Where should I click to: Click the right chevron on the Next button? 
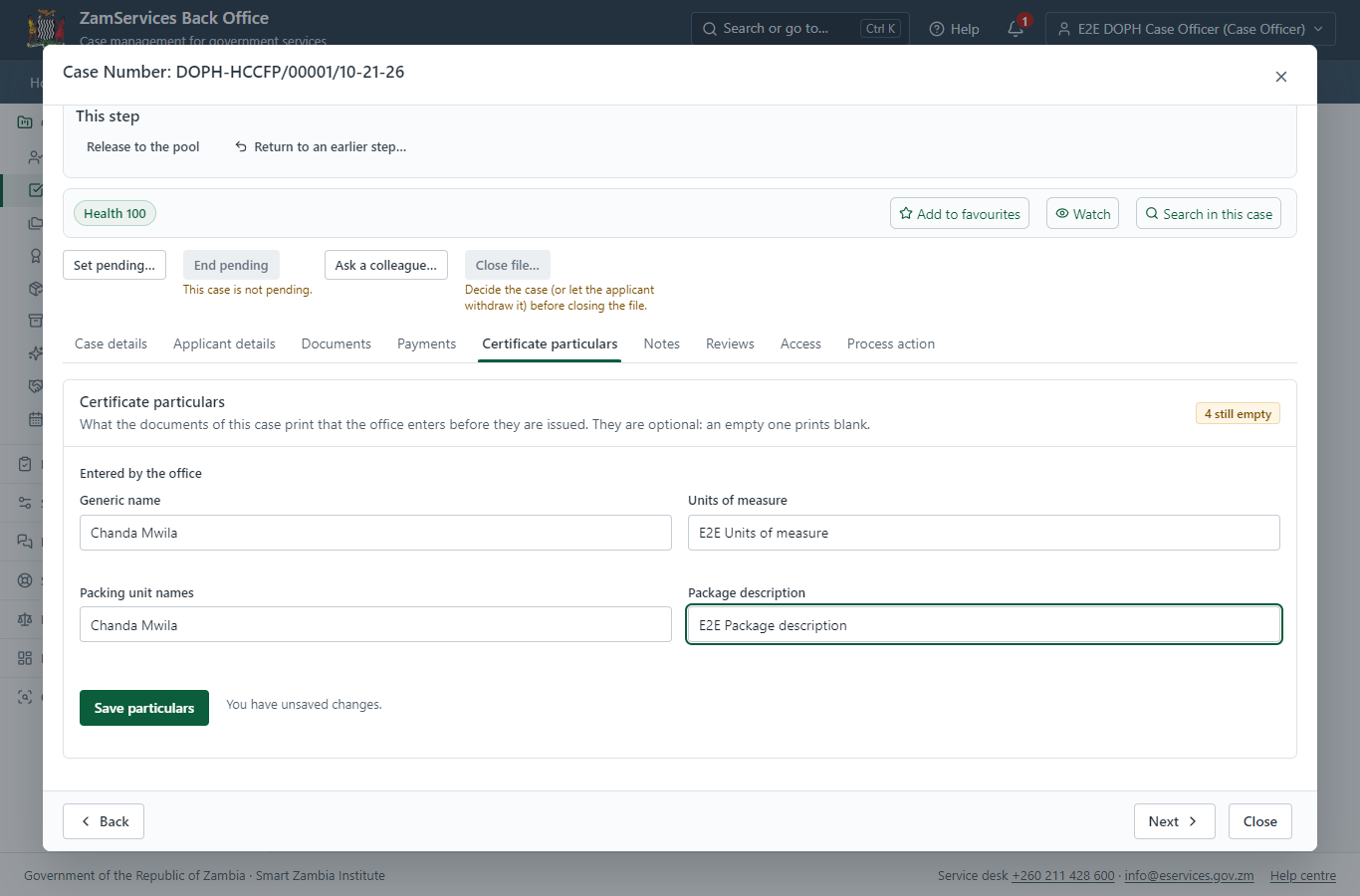(1193, 821)
